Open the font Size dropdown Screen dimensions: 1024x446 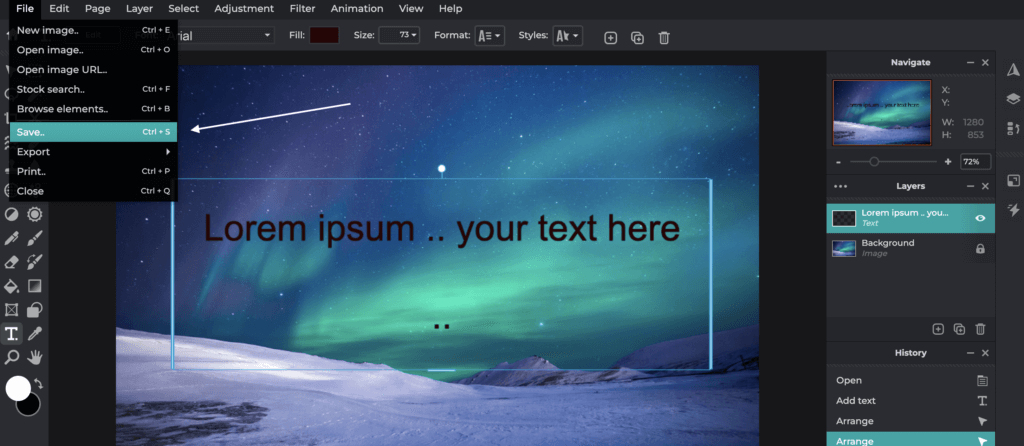click(x=400, y=35)
